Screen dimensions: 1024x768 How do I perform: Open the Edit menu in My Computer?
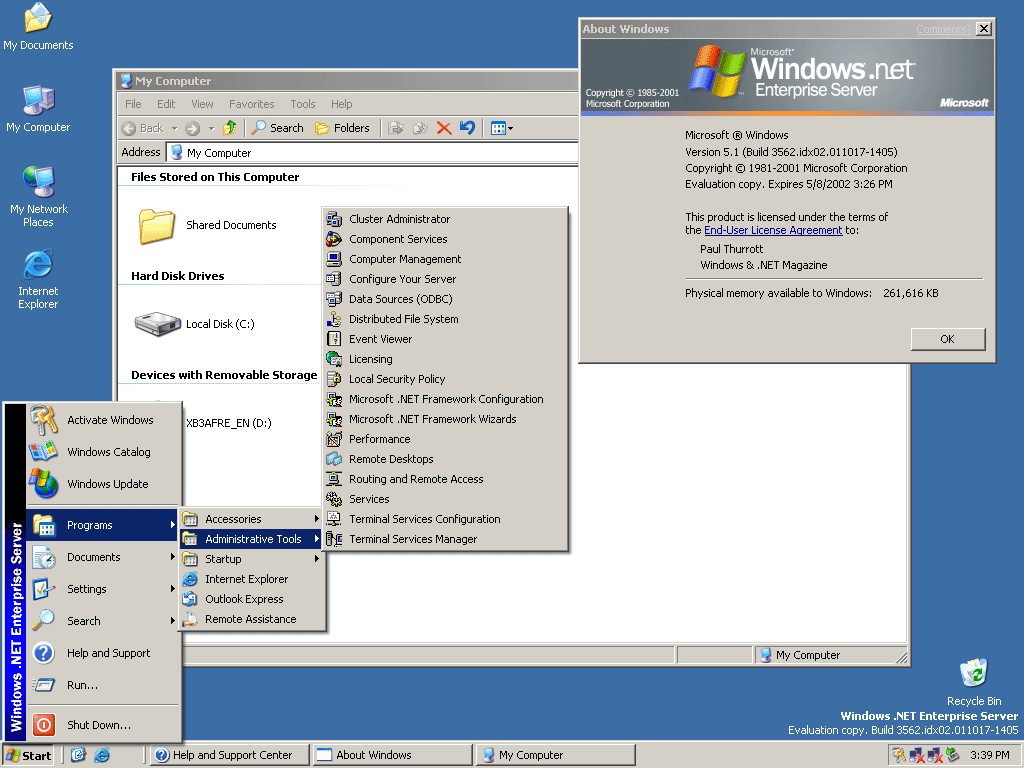(x=166, y=104)
